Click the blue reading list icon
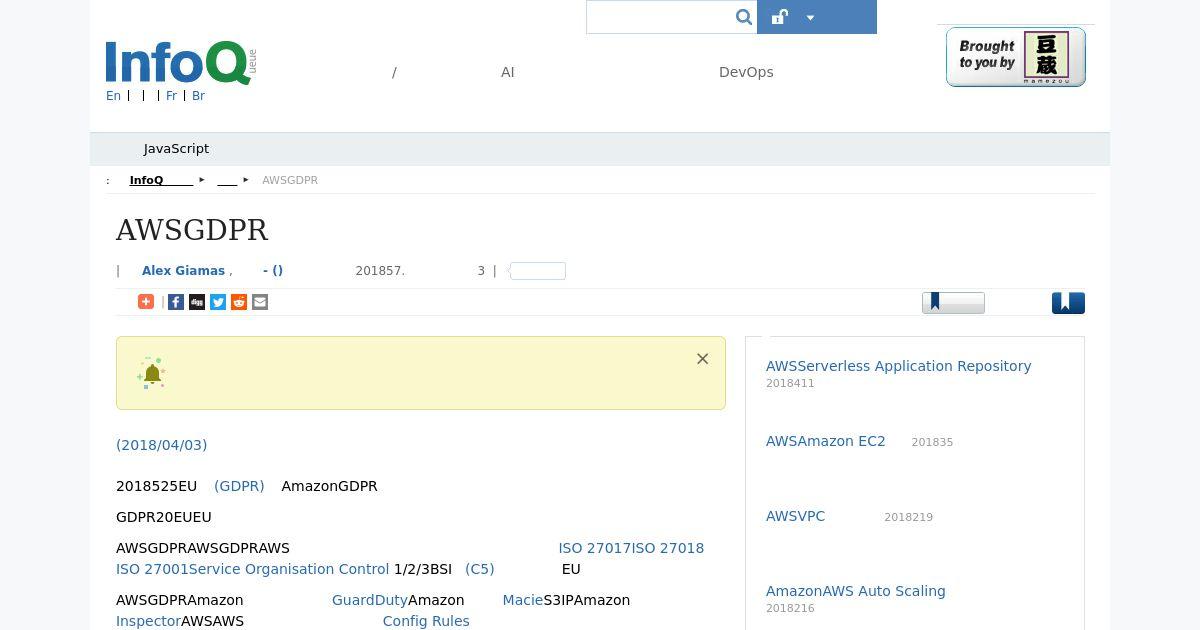 pos(1068,302)
